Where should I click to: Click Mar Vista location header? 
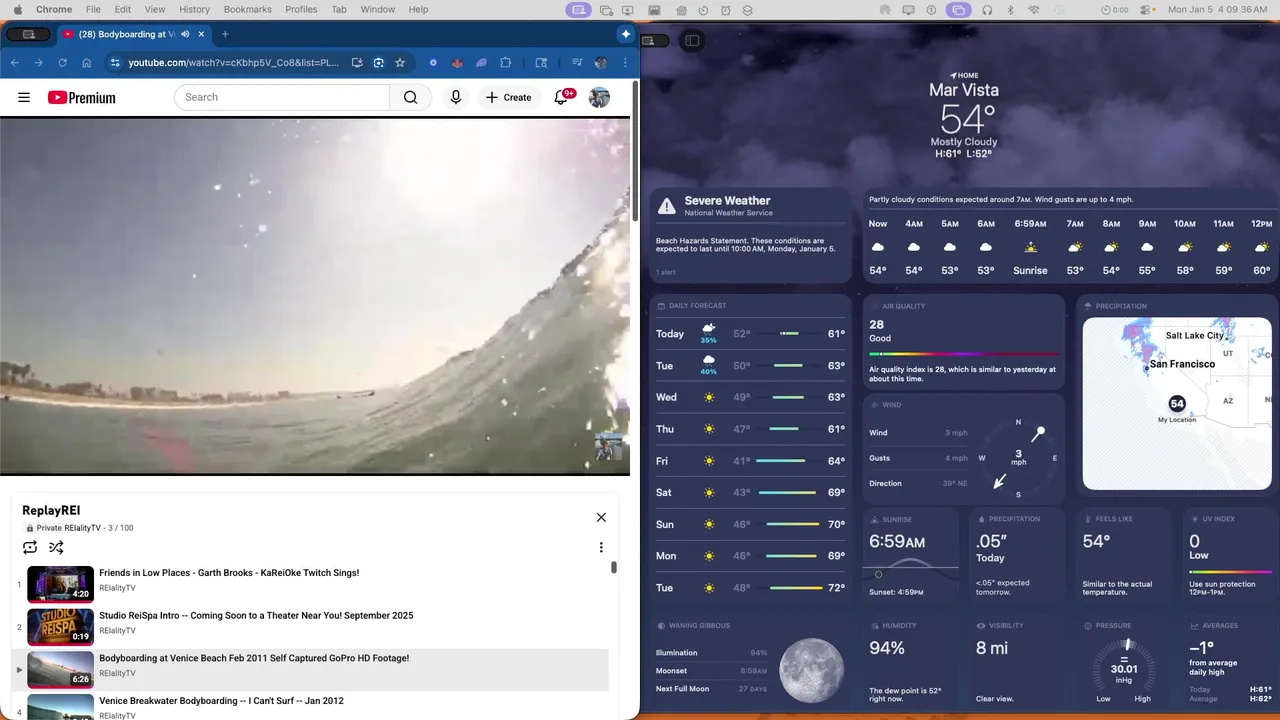click(x=964, y=90)
